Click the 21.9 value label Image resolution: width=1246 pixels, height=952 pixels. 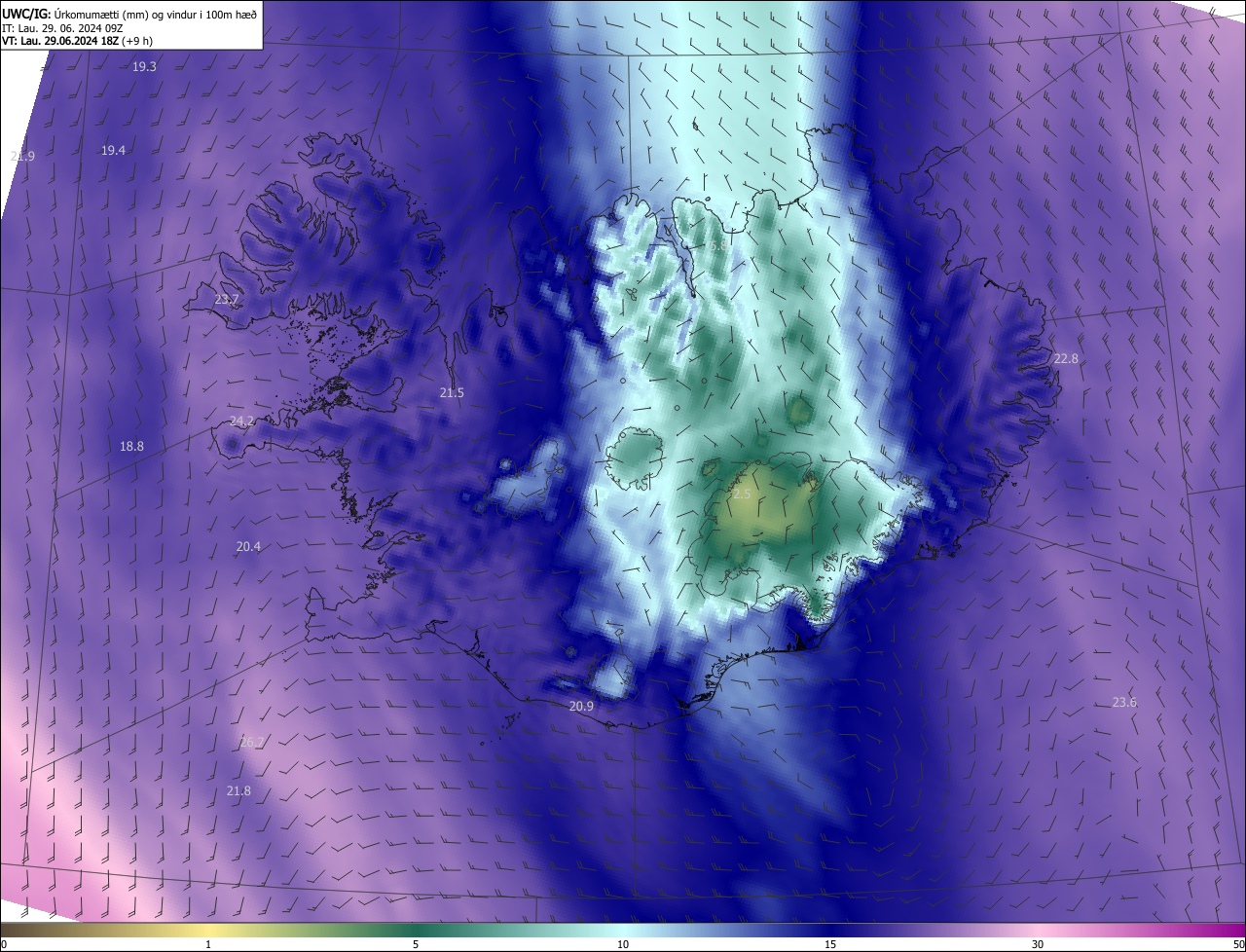[x=22, y=157]
